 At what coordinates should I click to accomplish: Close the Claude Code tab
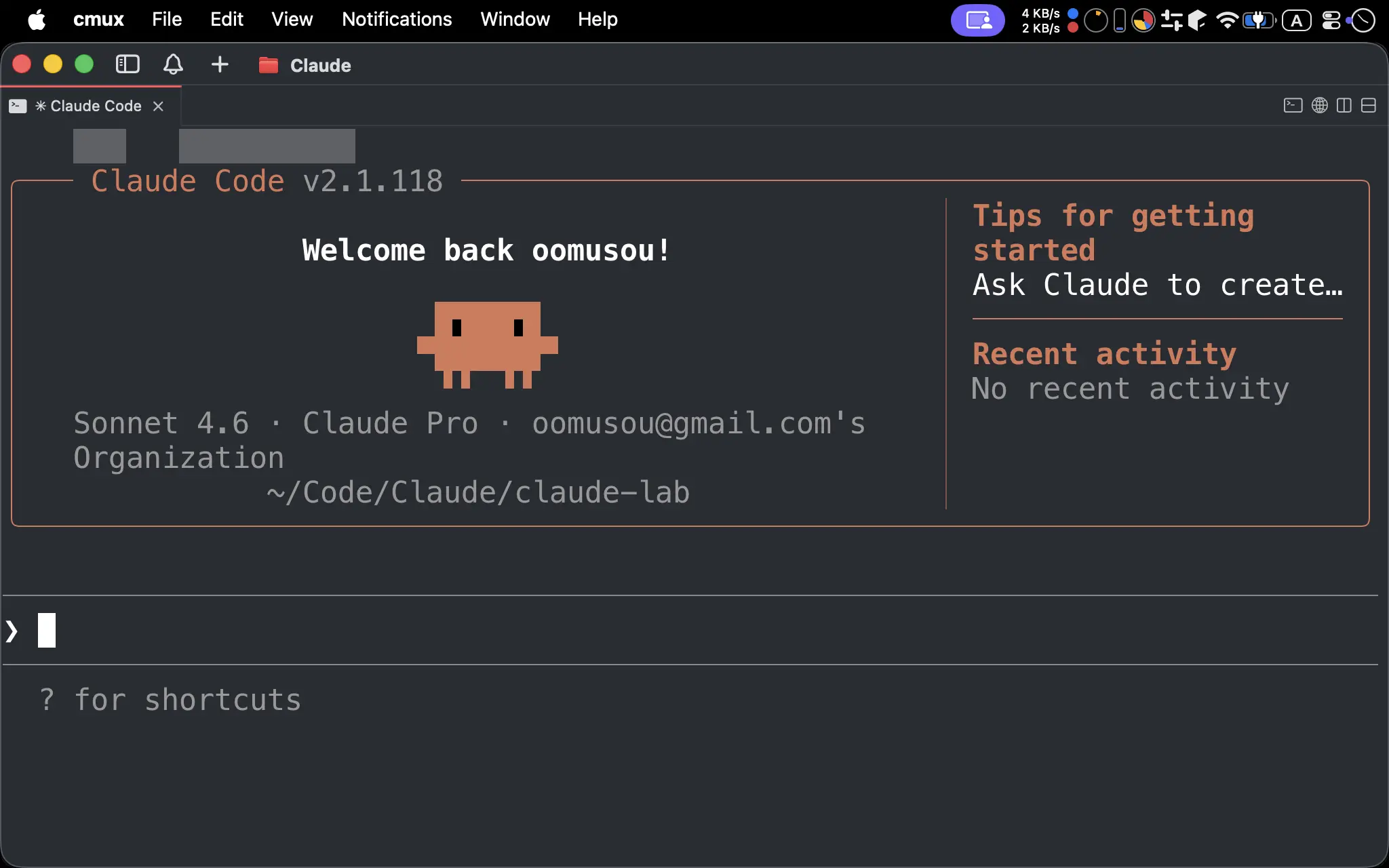coord(158,106)
